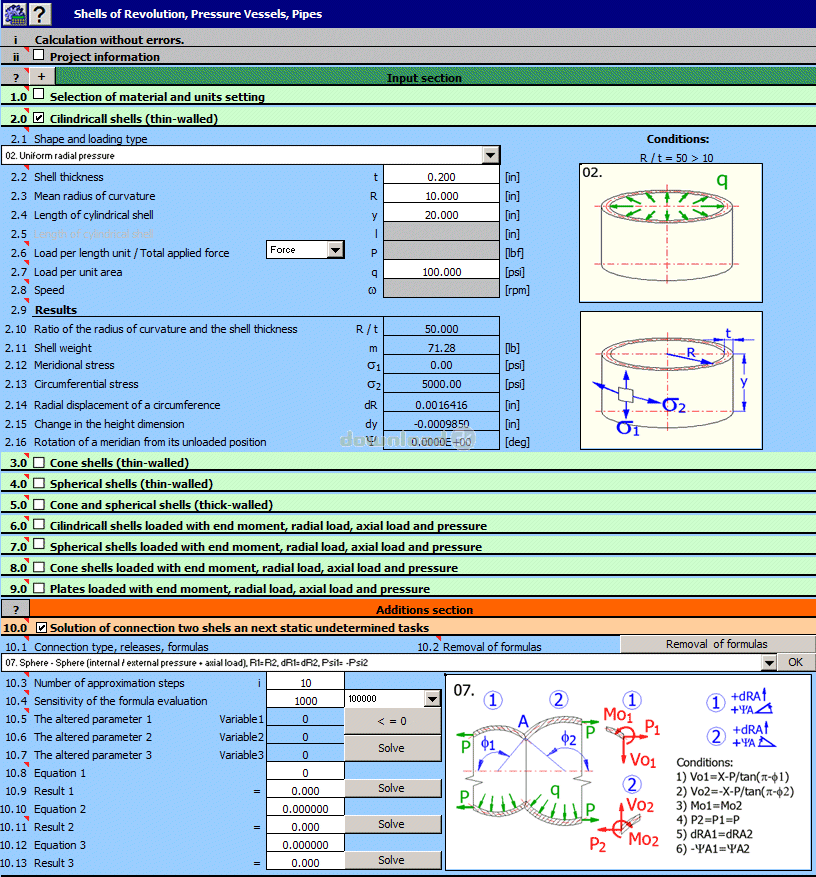Enable section 6.0 Cilindricall shells loaded checkbox
The height and width of the screenshot is (877, 816).
click(39, 524)
